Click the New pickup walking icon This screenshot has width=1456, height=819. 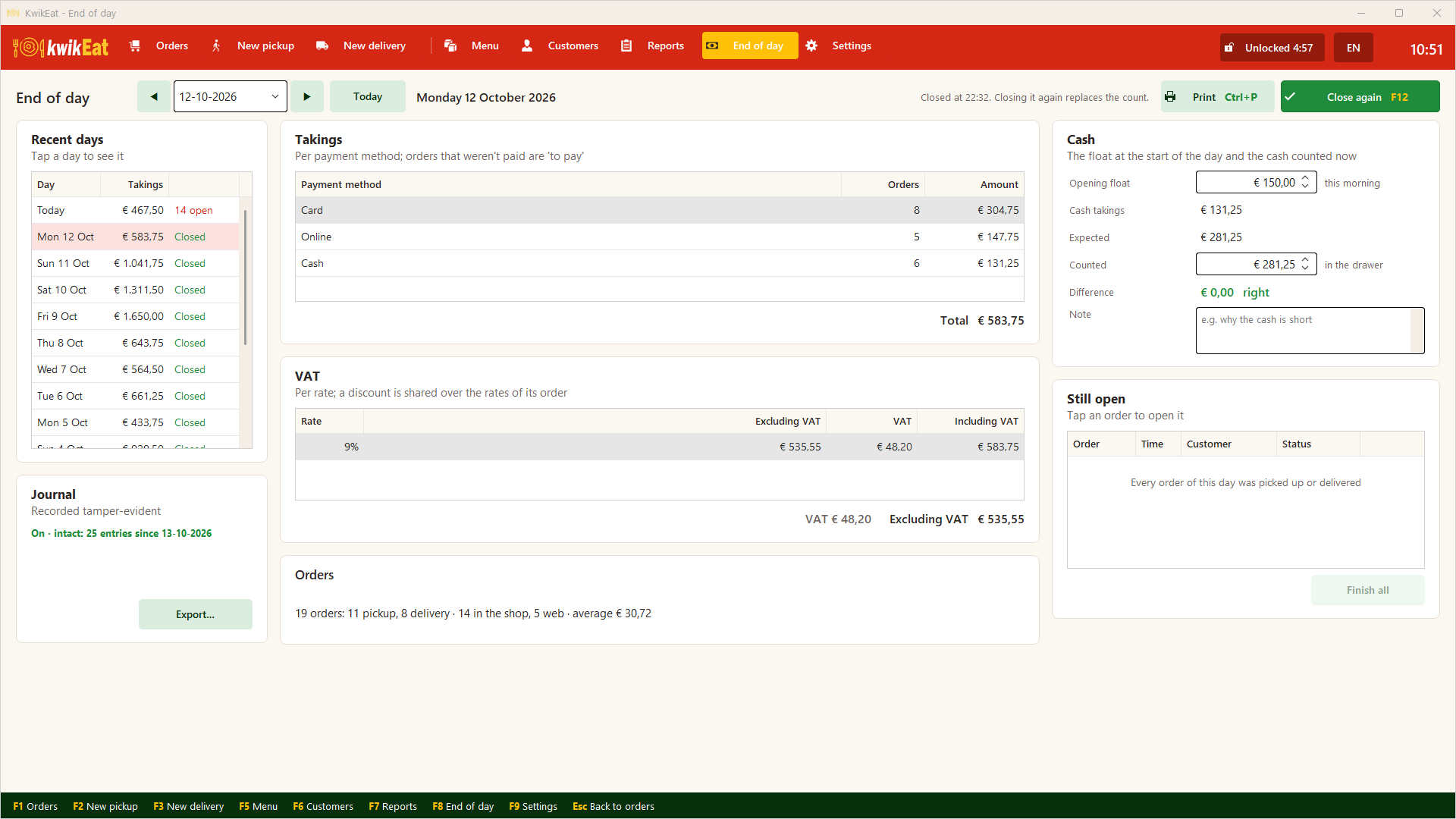coord(216,45)
